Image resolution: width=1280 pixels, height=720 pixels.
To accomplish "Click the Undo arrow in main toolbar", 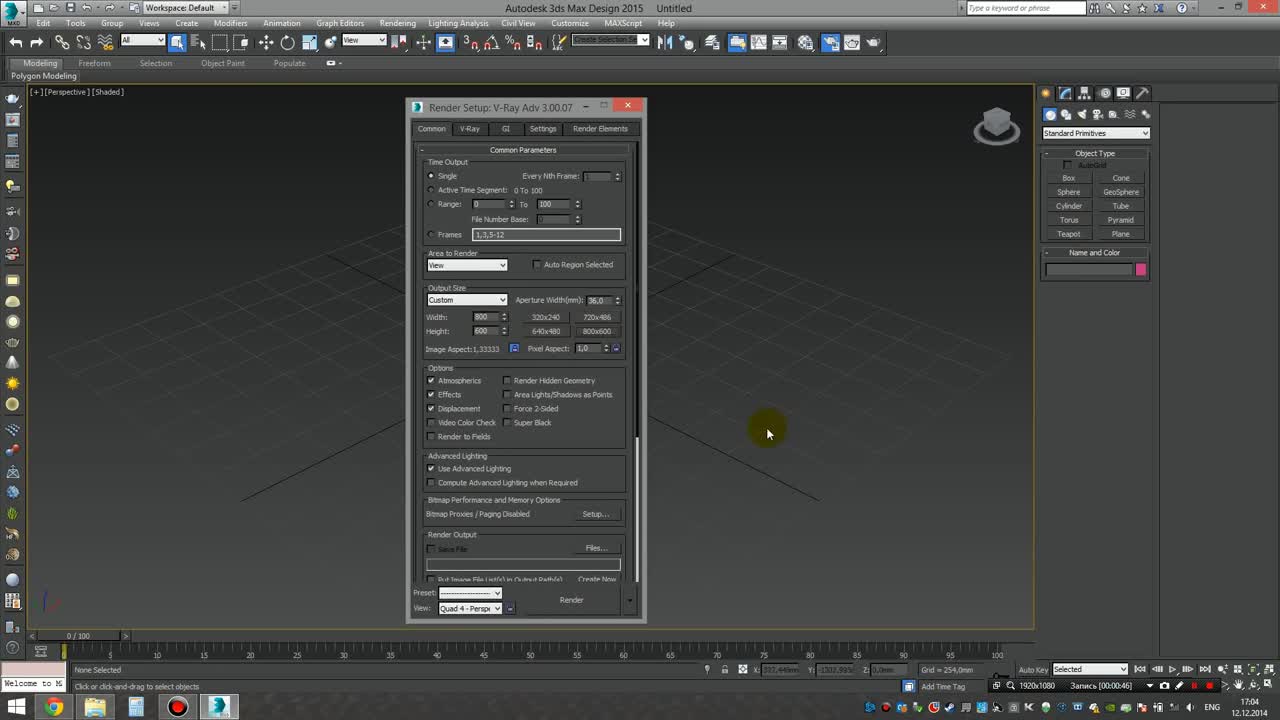I will click(x=15, y=42).
